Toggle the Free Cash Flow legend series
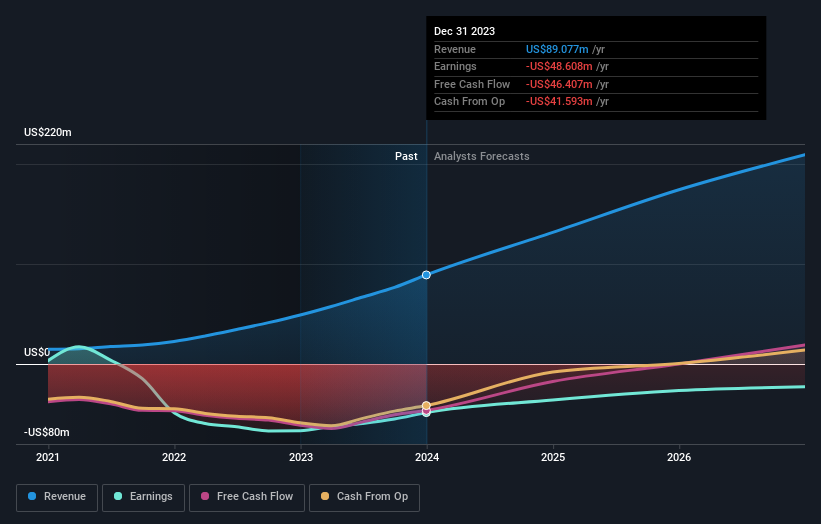Screen dimensions: 821x524 pyautogui.click(x=247, y=497)
